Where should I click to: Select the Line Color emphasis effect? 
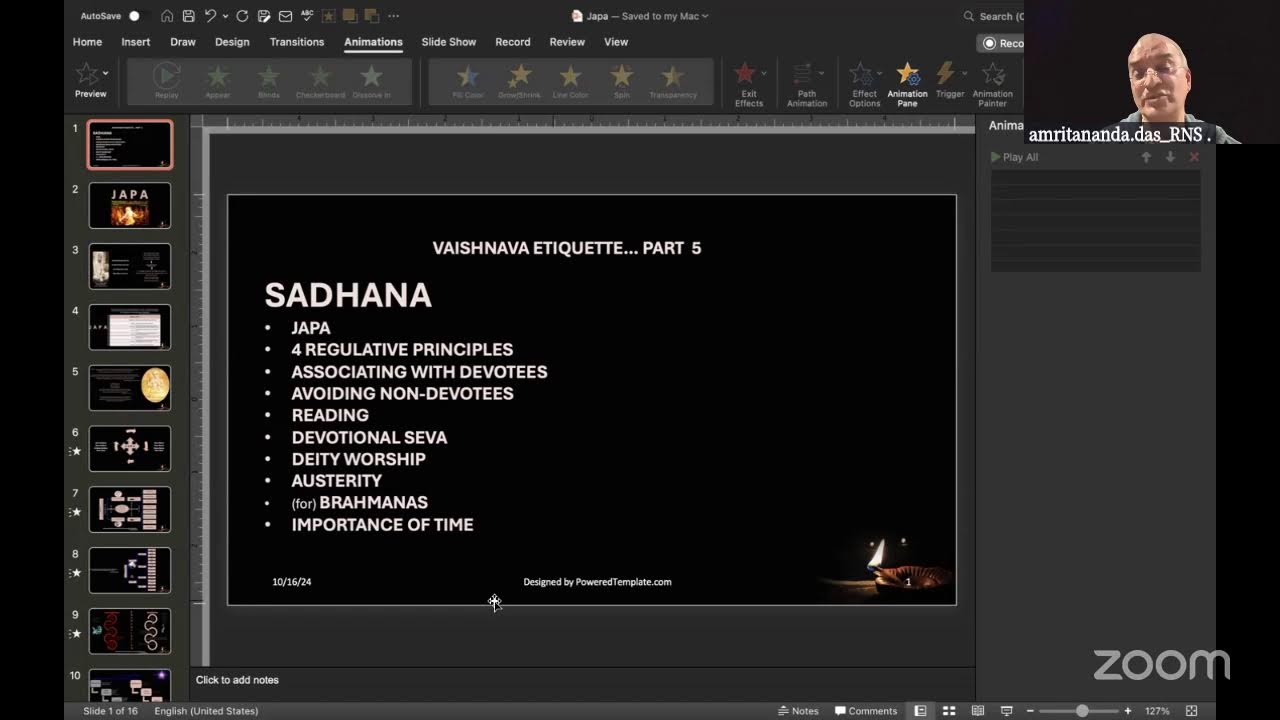[571, 81]
